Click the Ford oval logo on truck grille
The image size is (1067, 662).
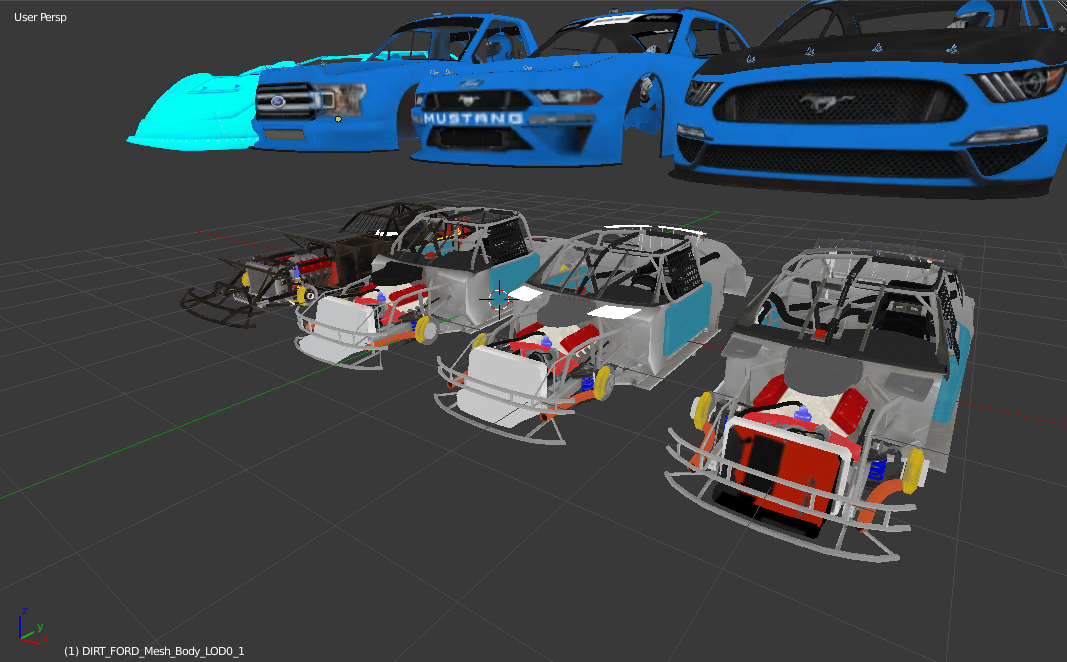click(277, 101)
